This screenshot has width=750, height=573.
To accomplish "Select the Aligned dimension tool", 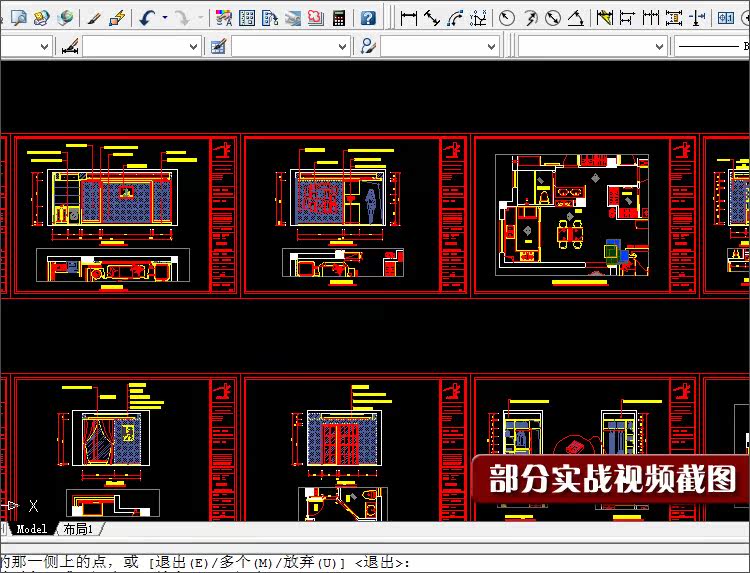I will (432, 18).
